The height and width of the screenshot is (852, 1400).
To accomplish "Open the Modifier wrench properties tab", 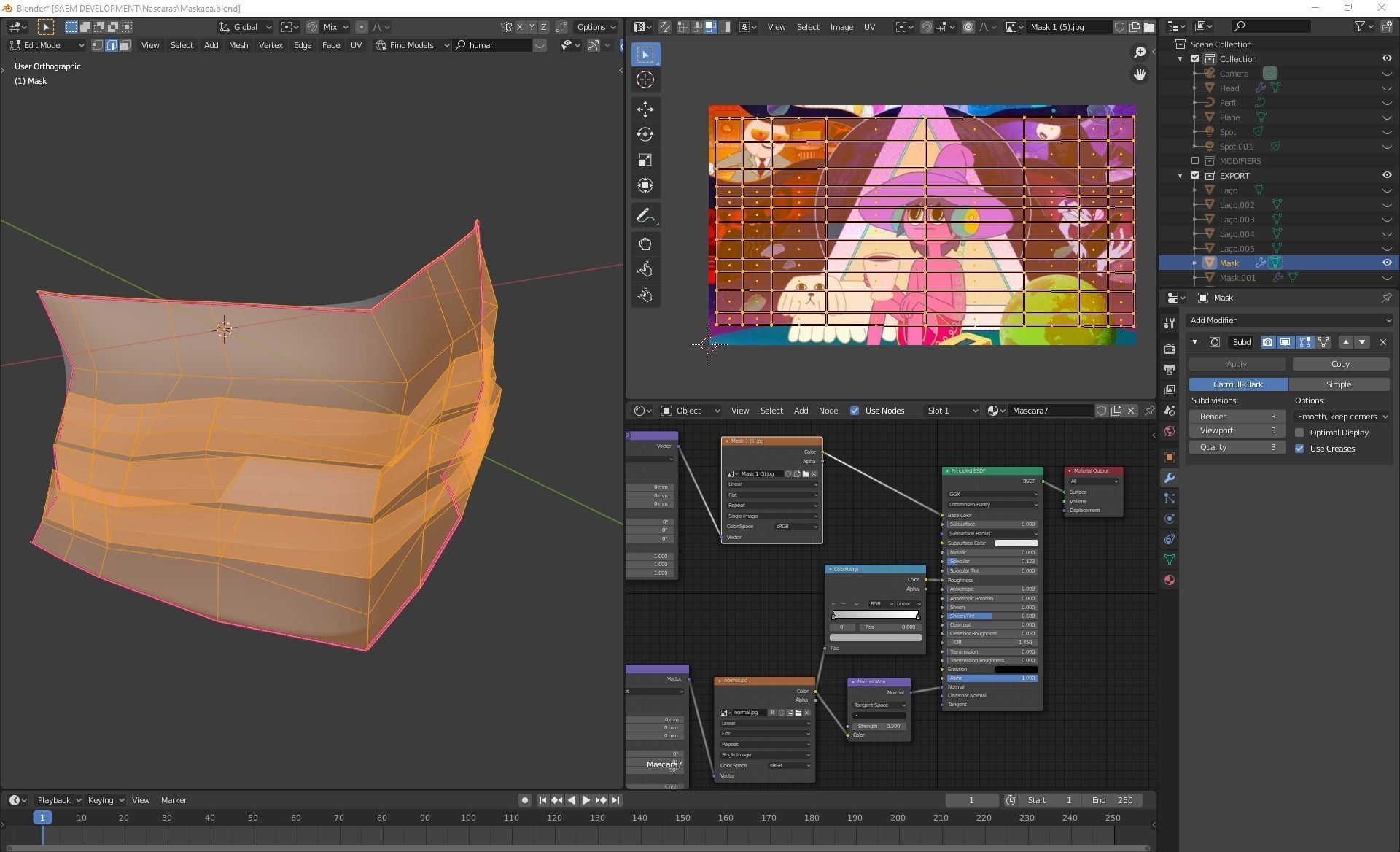I will [x=1169, y=478].
